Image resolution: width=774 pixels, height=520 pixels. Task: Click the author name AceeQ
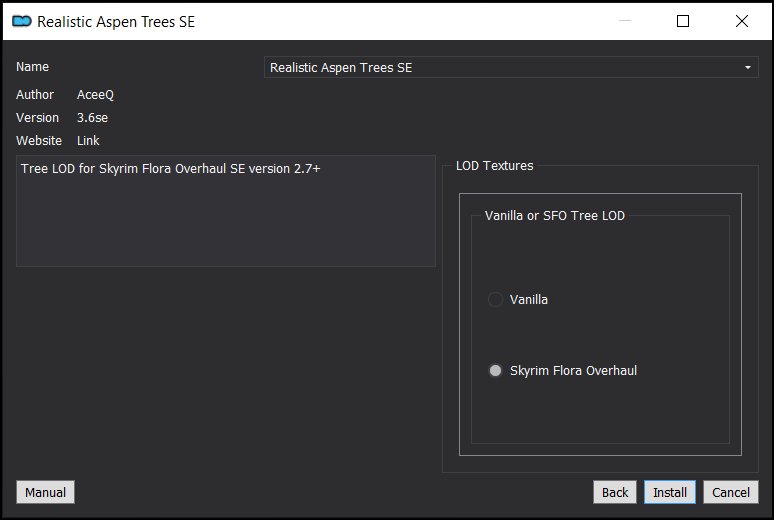pos(95,95)
